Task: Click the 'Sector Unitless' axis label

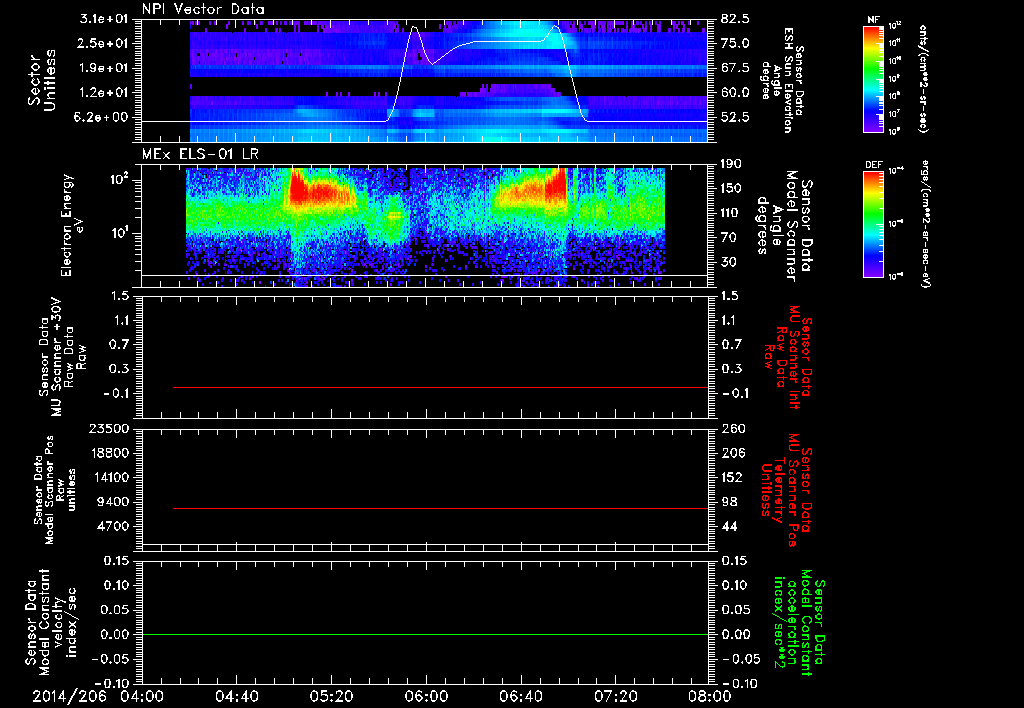Action: point(41,80)
